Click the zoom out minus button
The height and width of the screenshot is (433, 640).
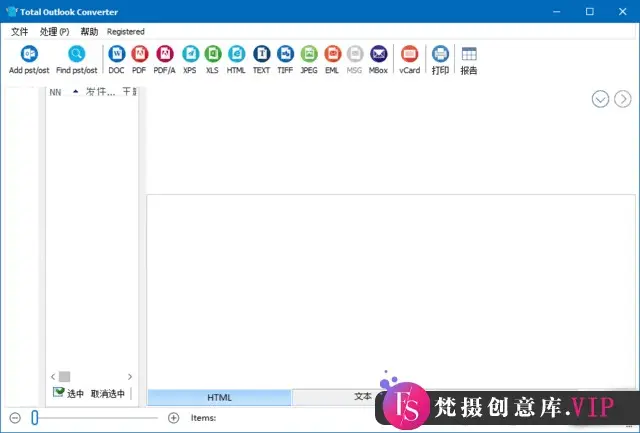click(x=15, y=418)
